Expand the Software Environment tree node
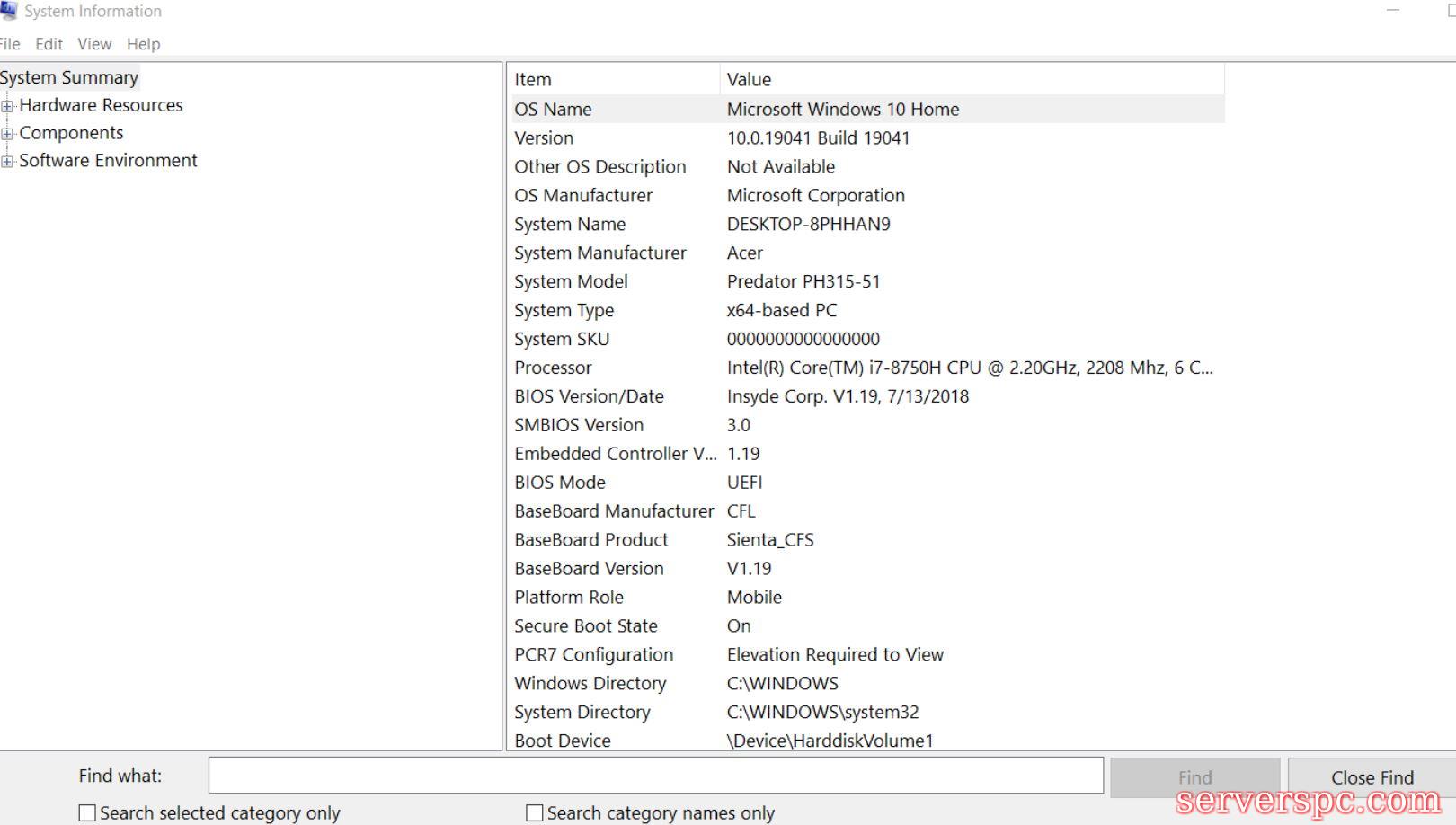The width and height of the screenshot is (1456, 825). point(7,162)
